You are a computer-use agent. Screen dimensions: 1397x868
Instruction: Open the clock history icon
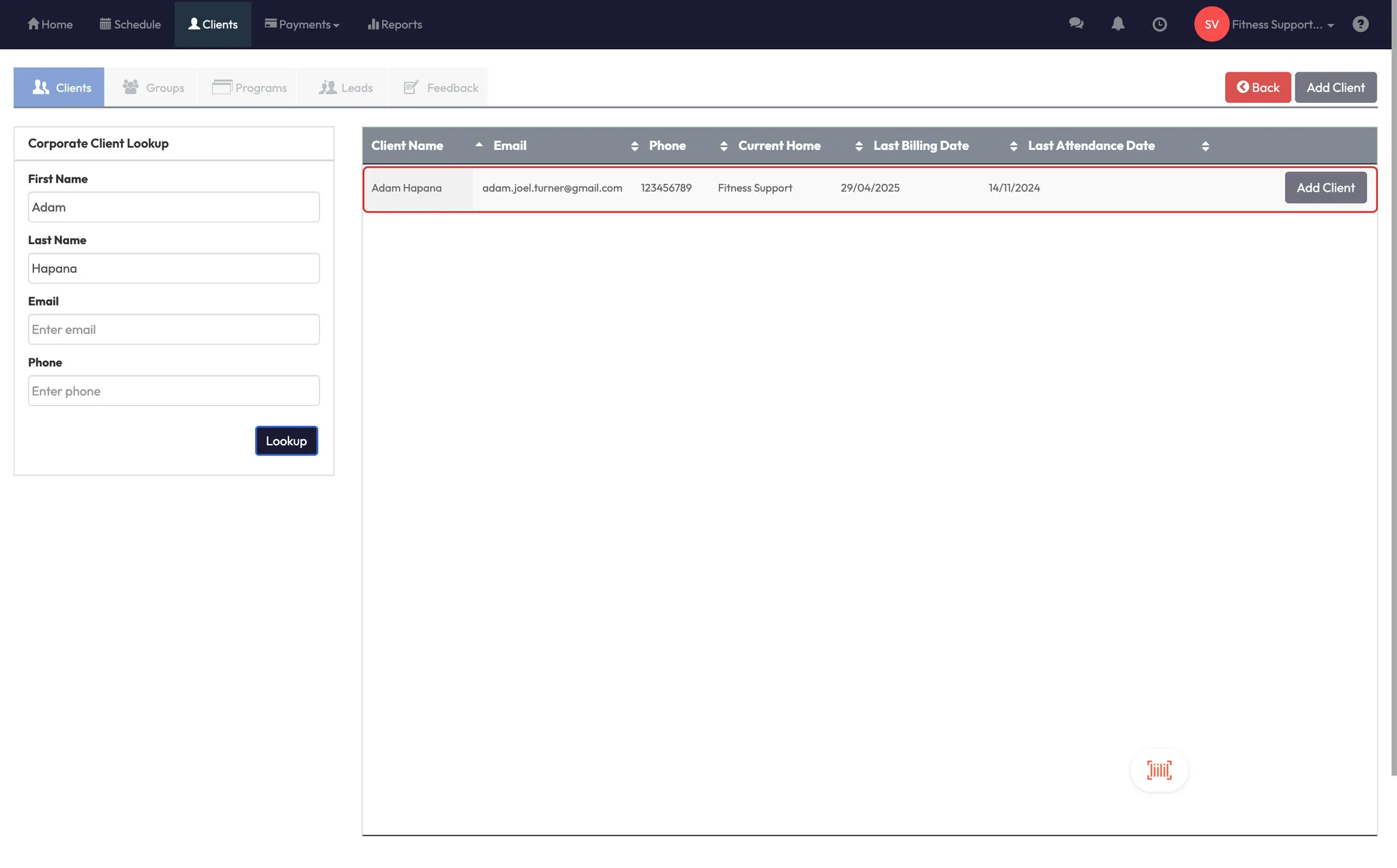click(x=1159, y=25)
